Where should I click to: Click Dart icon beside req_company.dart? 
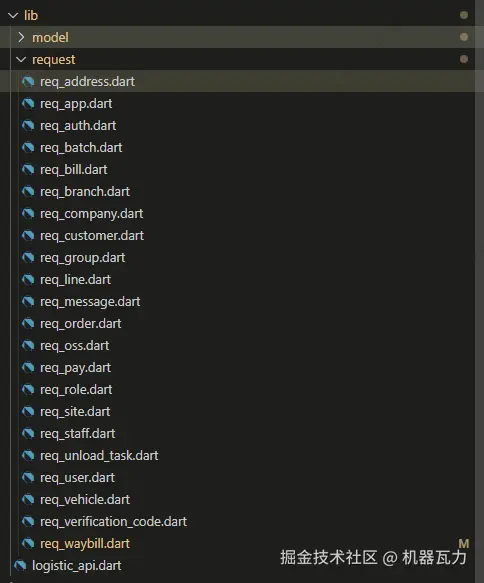click(x=28, y=213)
